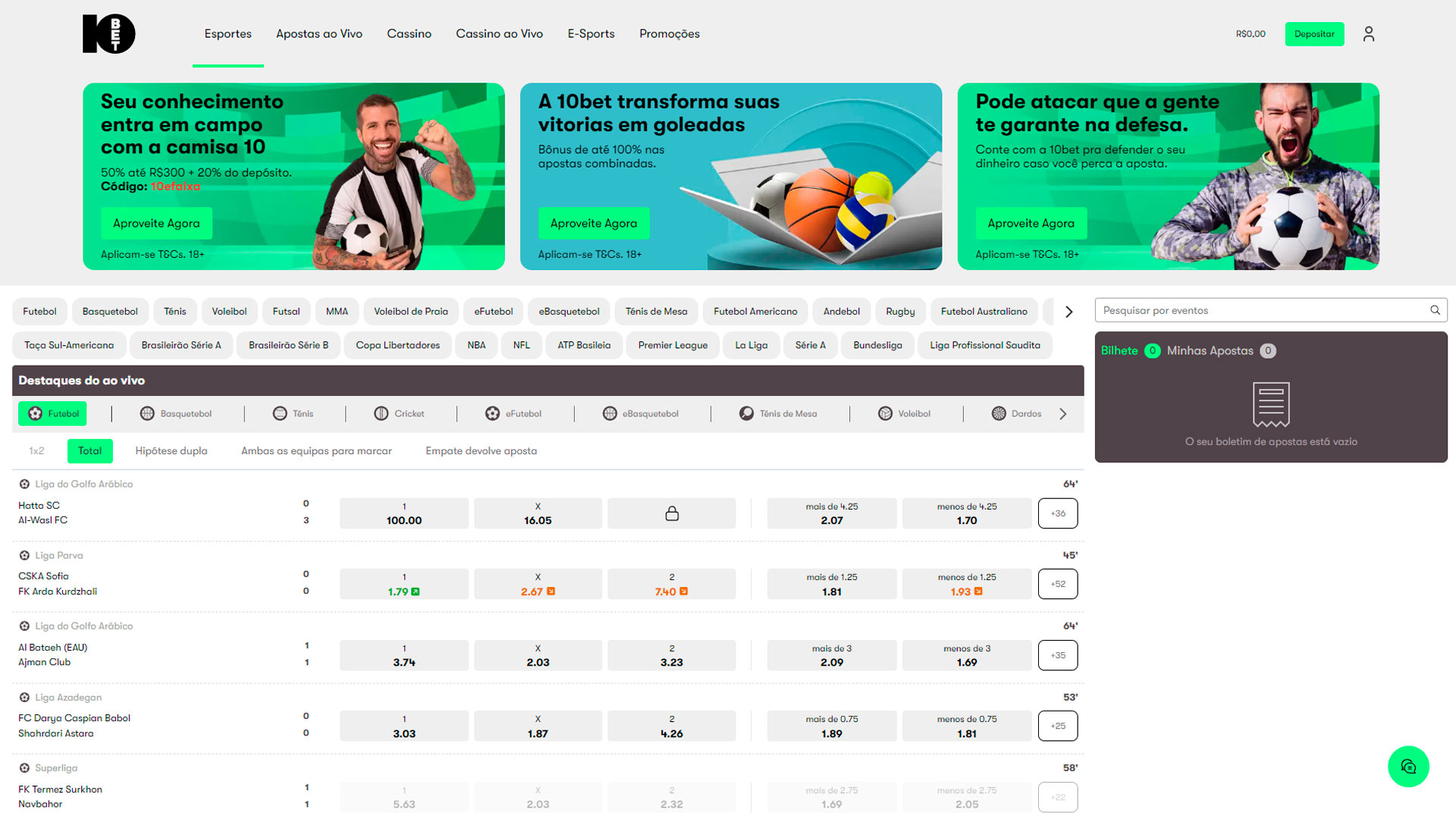Open the Liga Parva league header
The height and width of the screenshot is (819, 1456).
[59, 555]
